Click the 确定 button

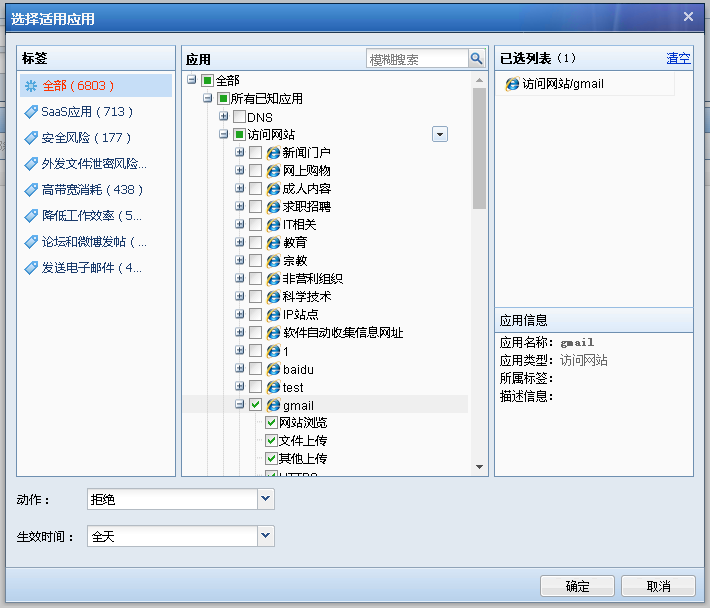point(577,586)
